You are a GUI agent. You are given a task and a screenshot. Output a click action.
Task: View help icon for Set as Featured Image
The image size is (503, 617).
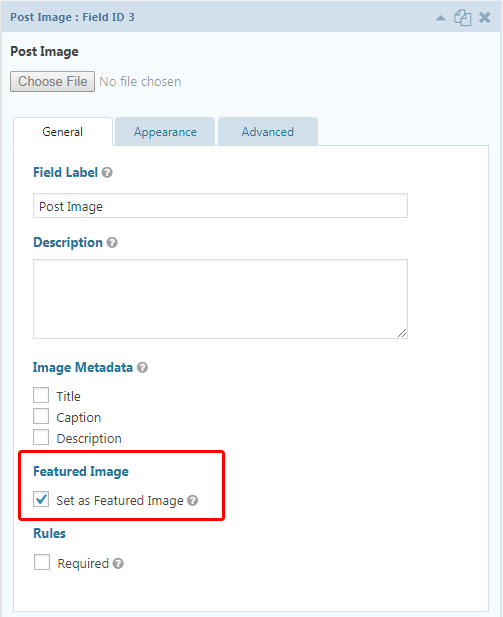[x=192, y=501]
